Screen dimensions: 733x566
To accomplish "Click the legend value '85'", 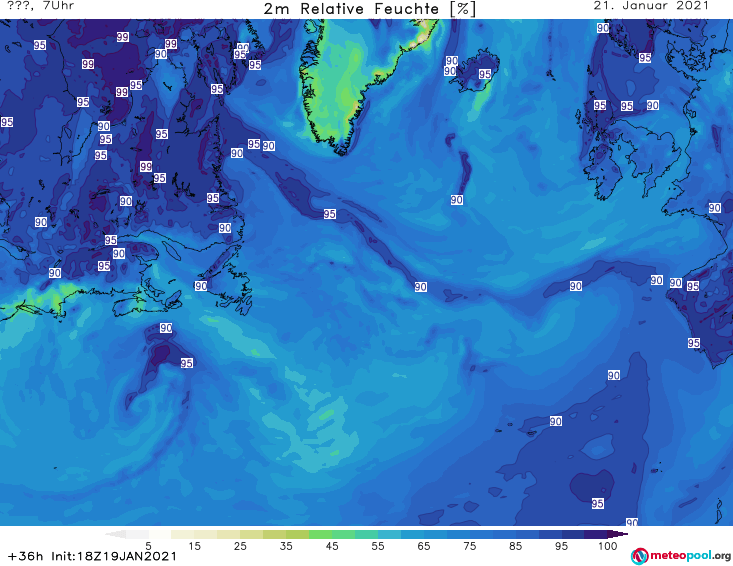I will (x=515, y=545).
